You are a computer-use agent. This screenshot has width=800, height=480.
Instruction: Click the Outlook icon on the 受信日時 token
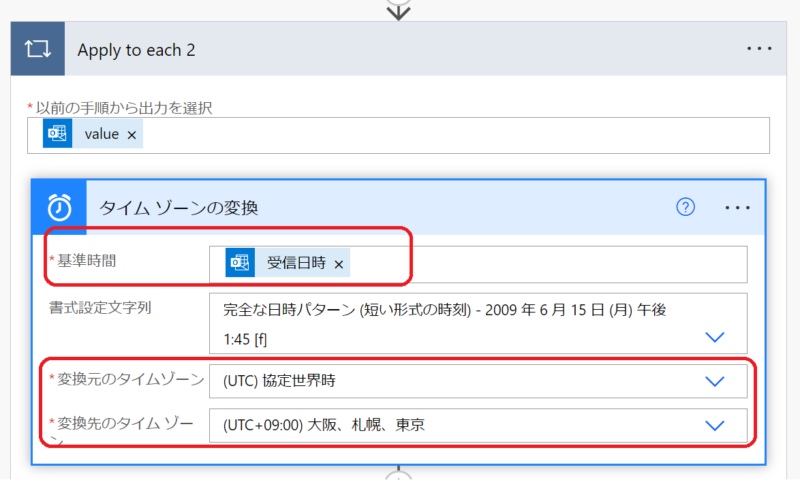pyautogui.click(x=240, y=263)
